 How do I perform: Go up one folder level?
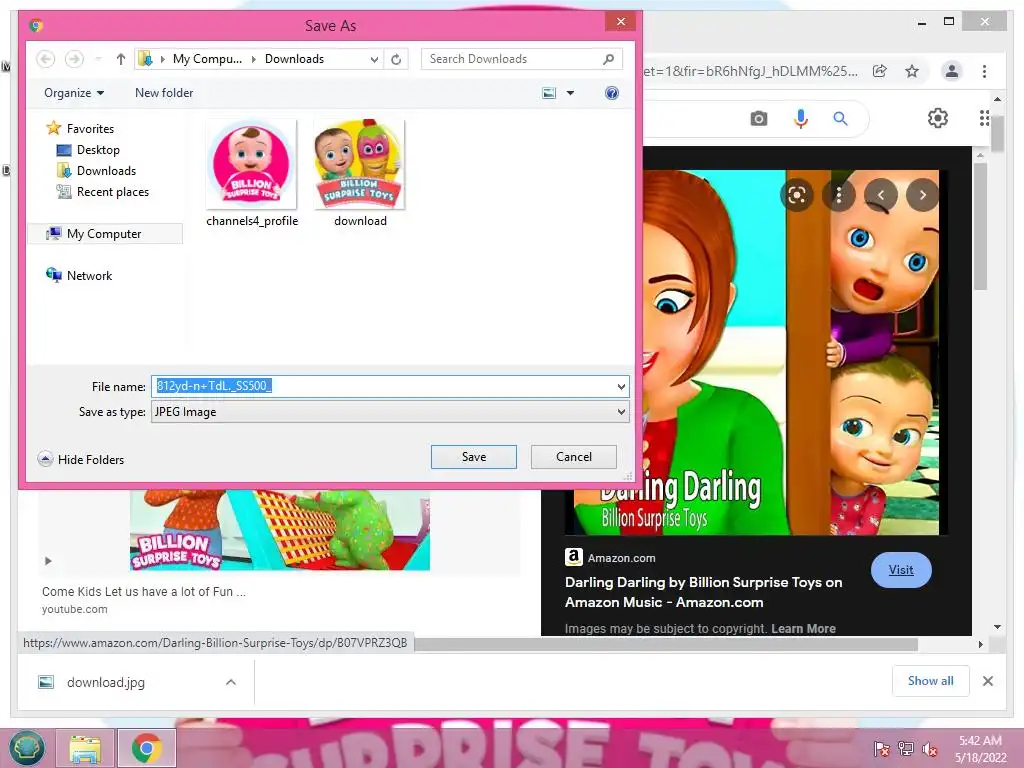[x=120, y=59]
